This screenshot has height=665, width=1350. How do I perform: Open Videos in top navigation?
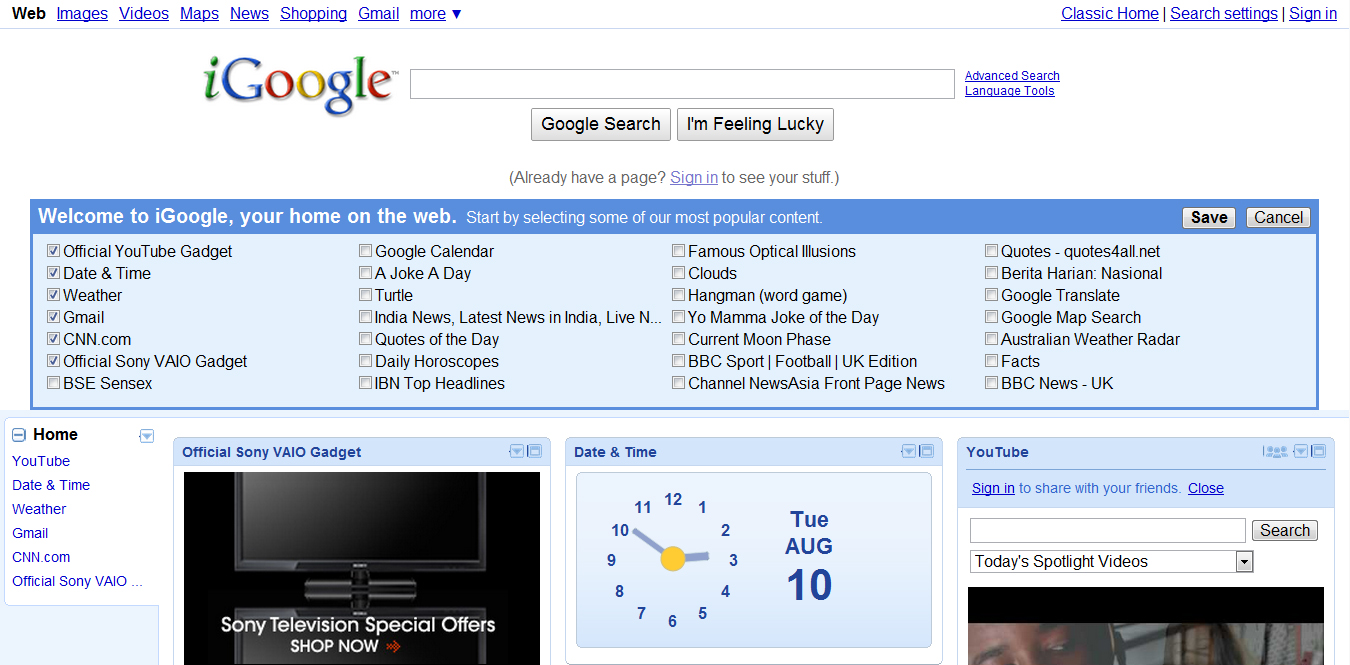coord(144,14)
